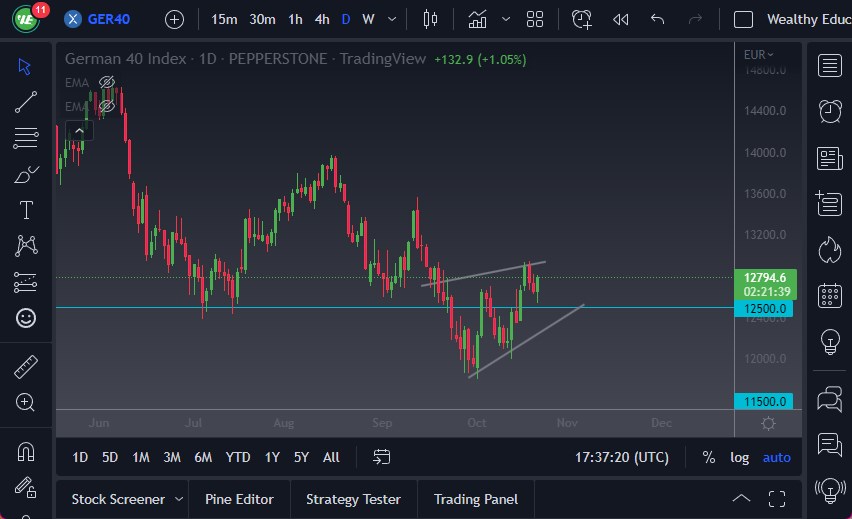Viewport: 852px width, 519px height.
Task: Open the Wealthy Educ layout name
Action: point(809,20)
